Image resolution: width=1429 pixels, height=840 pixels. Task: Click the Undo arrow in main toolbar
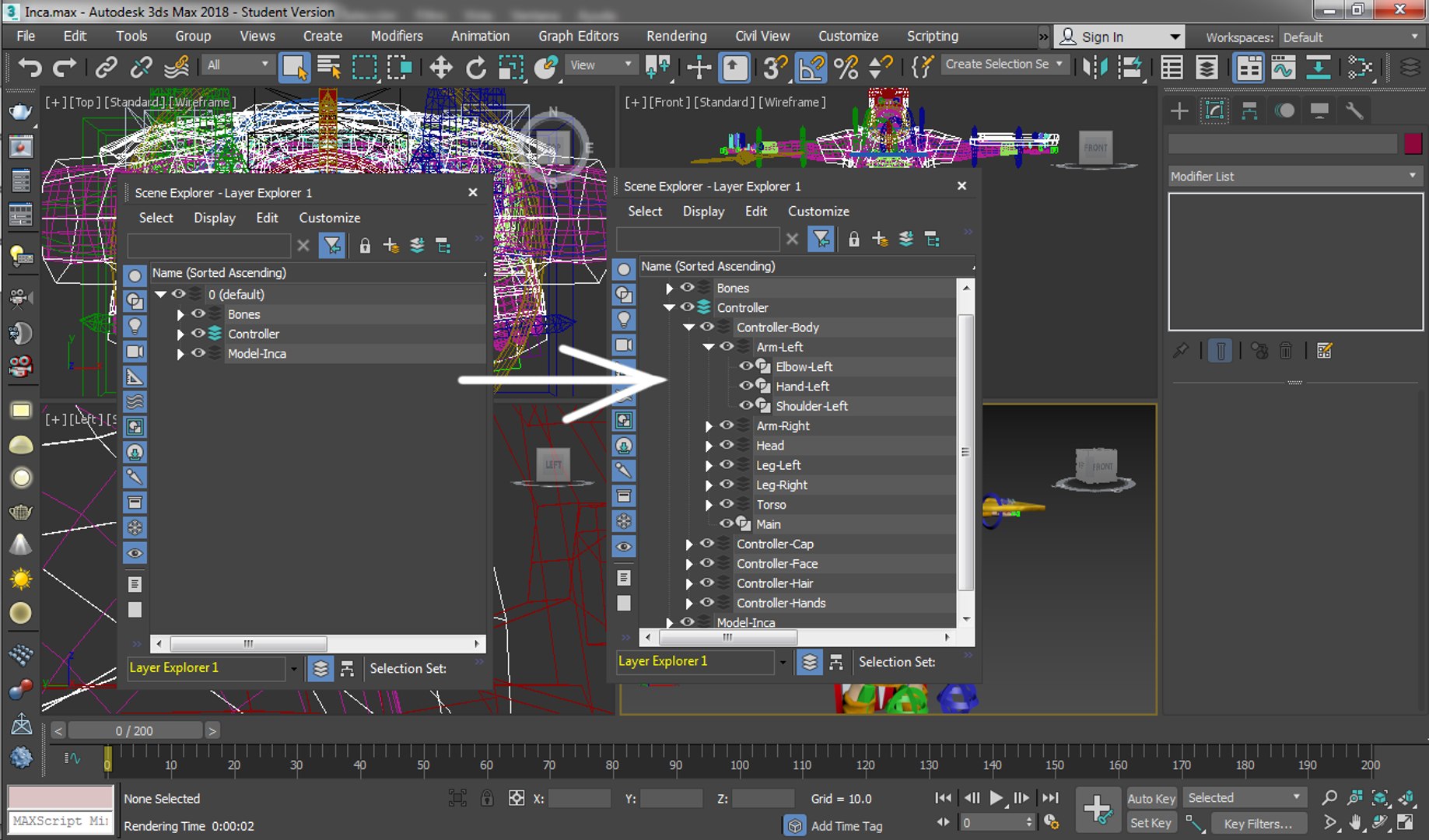pos(30,67)
